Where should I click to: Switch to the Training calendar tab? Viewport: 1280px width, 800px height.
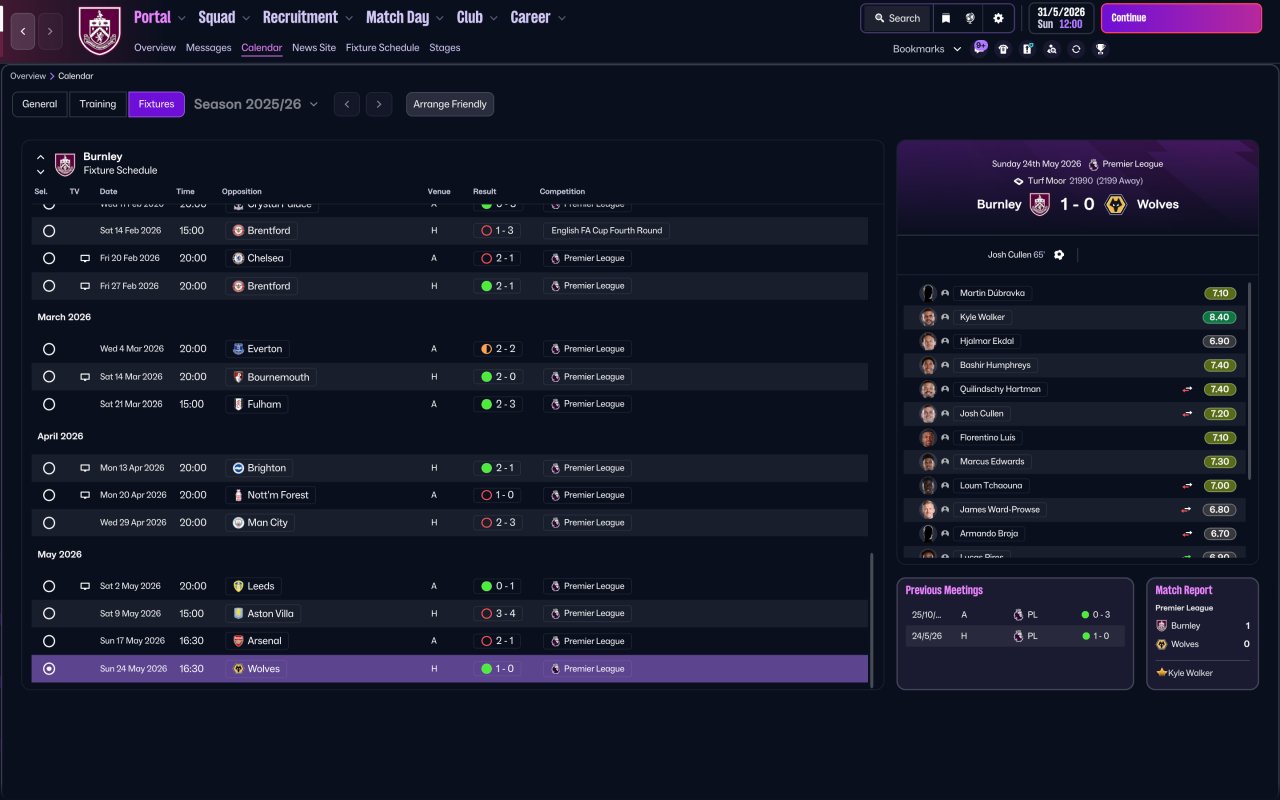tap(98, 104)
